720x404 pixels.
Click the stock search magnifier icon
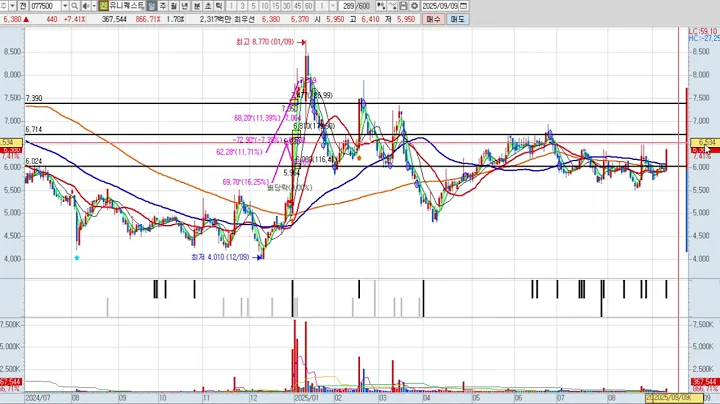[x=74, y=6]
